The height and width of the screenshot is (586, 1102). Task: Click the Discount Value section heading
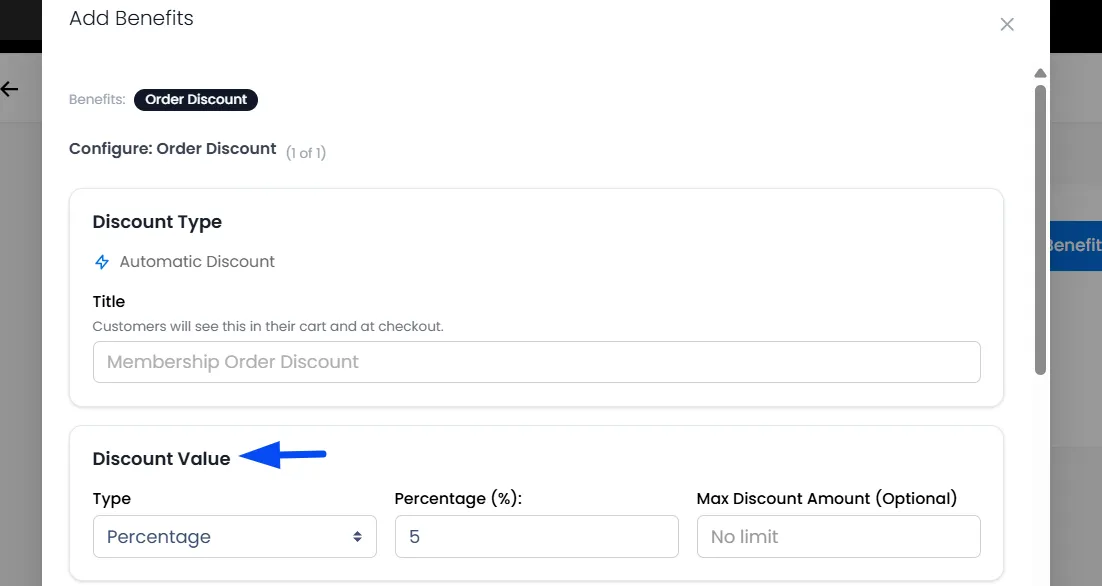pyautogui.click(x=162, y=459)
